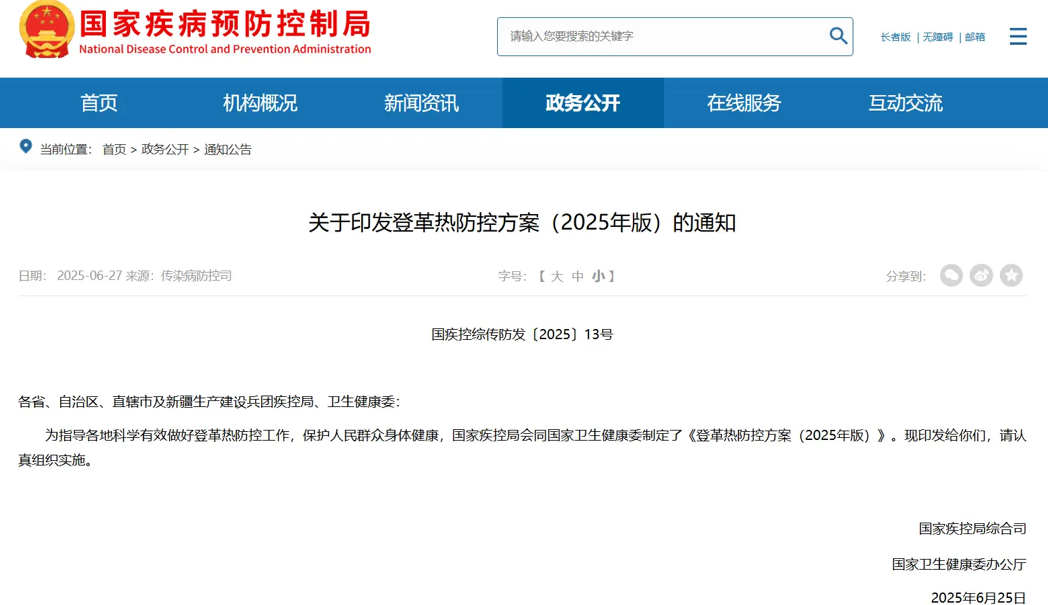The height and width of the screenshot is (605, 1048).
Task: Click the national emblem logo
Action: (46, 30)
